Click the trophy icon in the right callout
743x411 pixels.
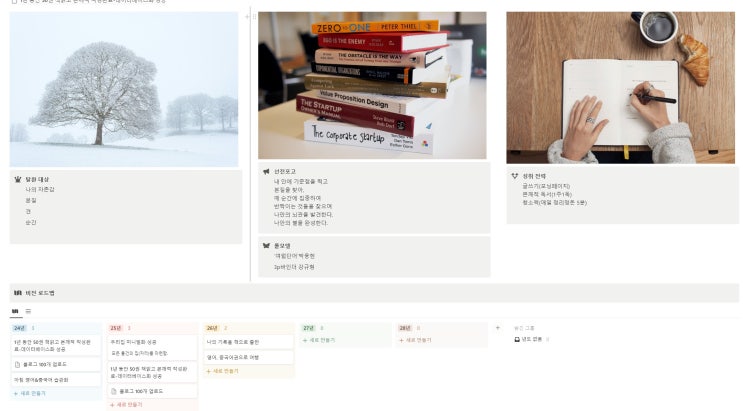(515, 176)
